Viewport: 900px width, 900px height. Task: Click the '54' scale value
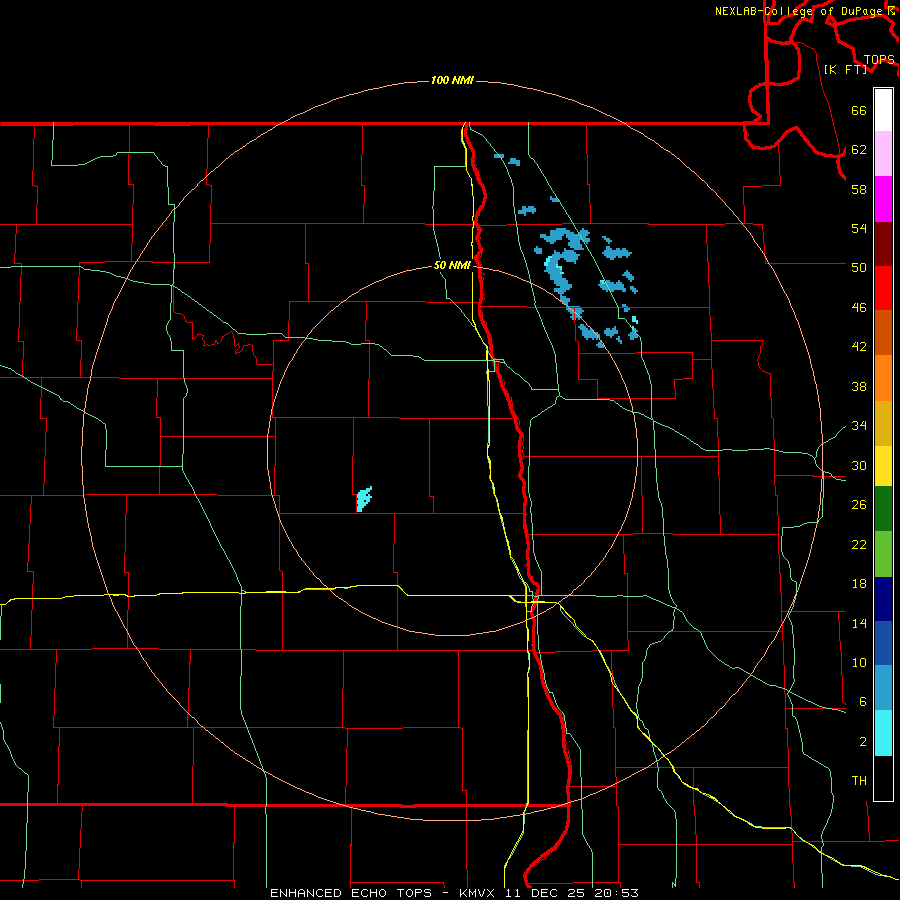coord(859,228)
